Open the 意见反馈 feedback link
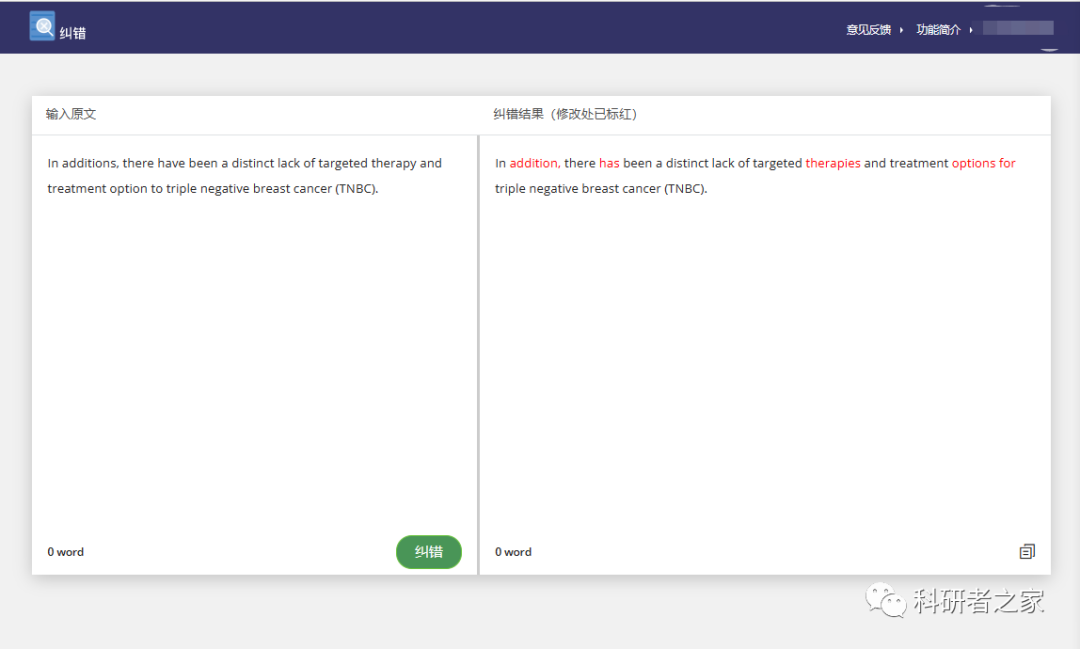This screenshot has height=649, width=1080. pos(868,30)
